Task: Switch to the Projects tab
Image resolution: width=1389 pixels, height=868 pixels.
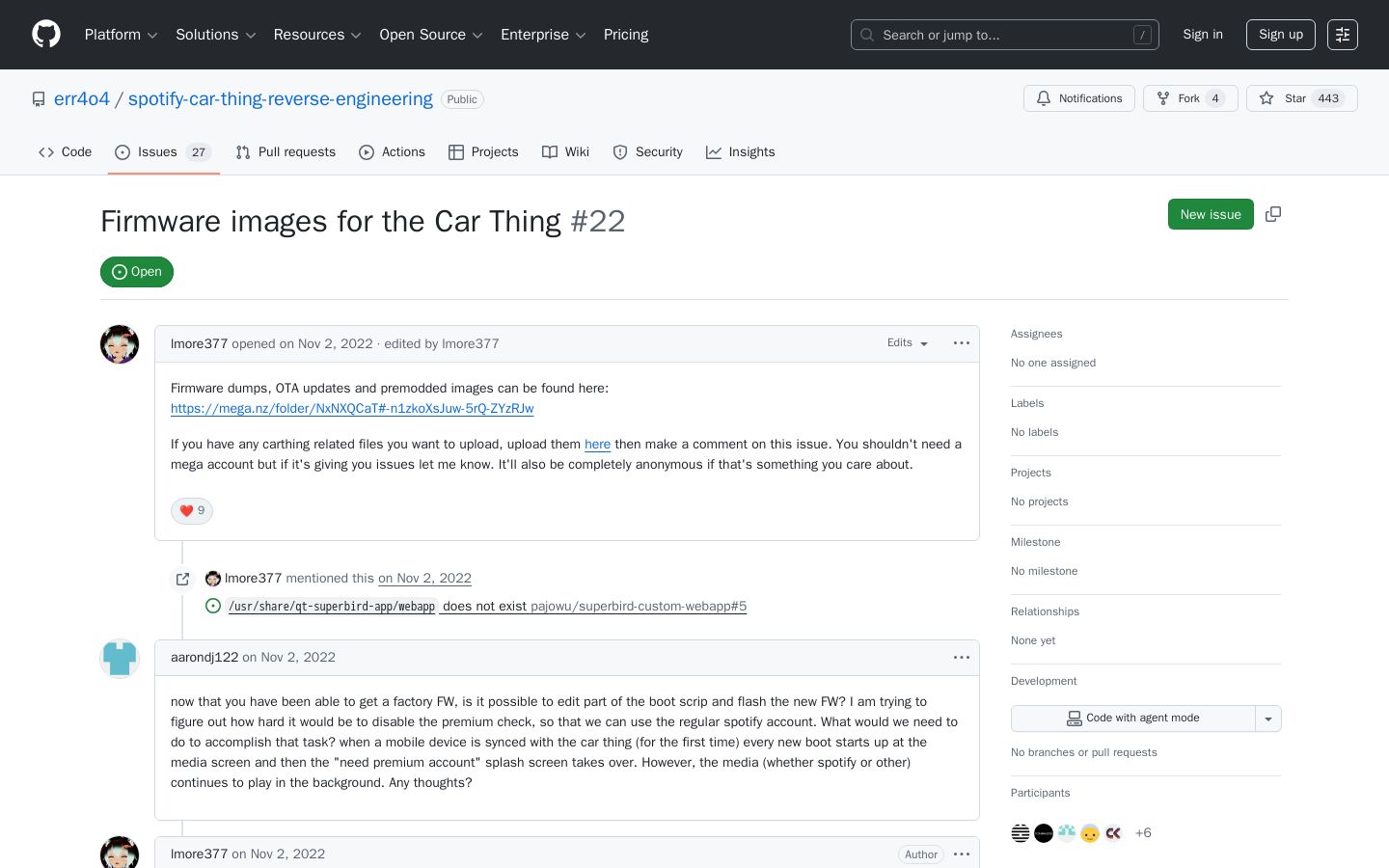Action: (483, 152)
